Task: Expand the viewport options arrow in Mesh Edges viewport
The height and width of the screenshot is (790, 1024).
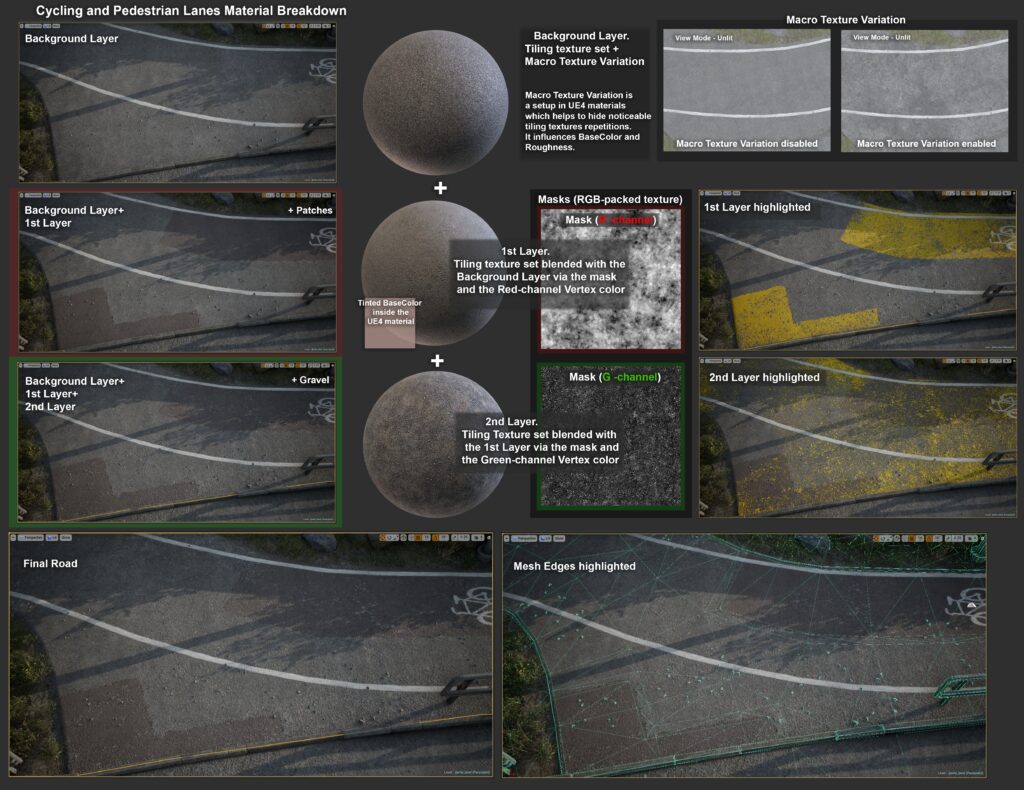Action: (x=506, y=538)
